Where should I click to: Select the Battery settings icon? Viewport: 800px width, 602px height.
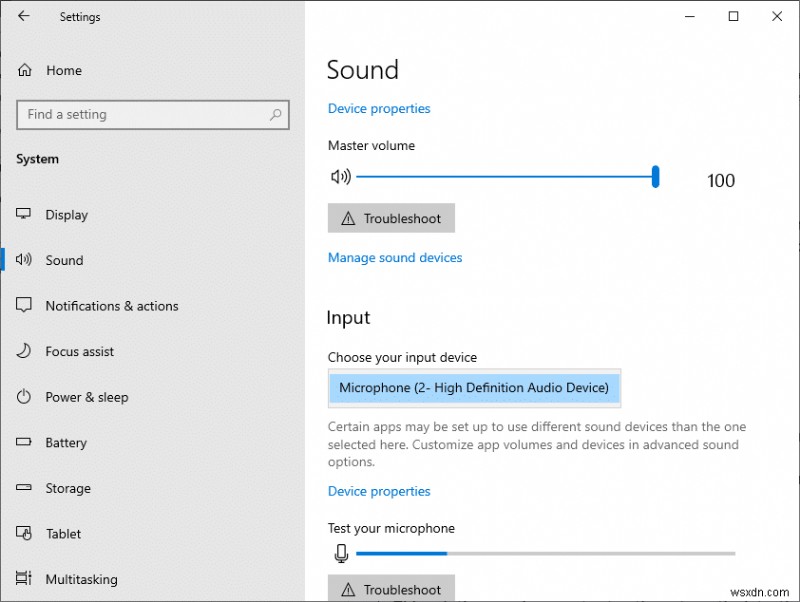23,443
